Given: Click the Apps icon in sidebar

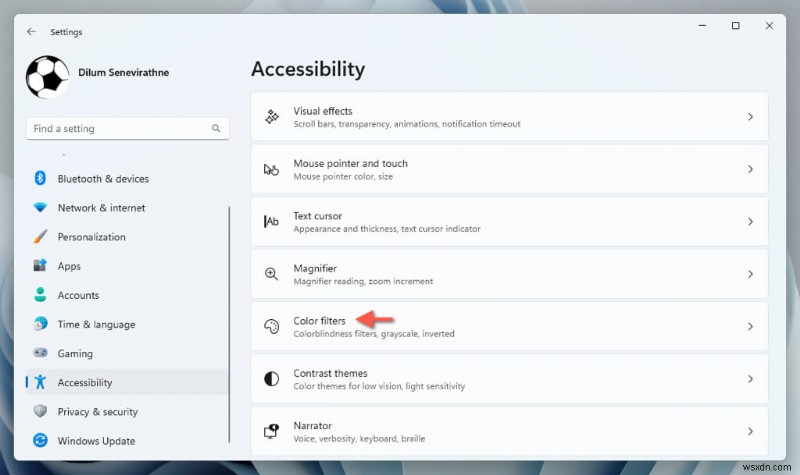Looking at the screenshot, I should [40, 265].
